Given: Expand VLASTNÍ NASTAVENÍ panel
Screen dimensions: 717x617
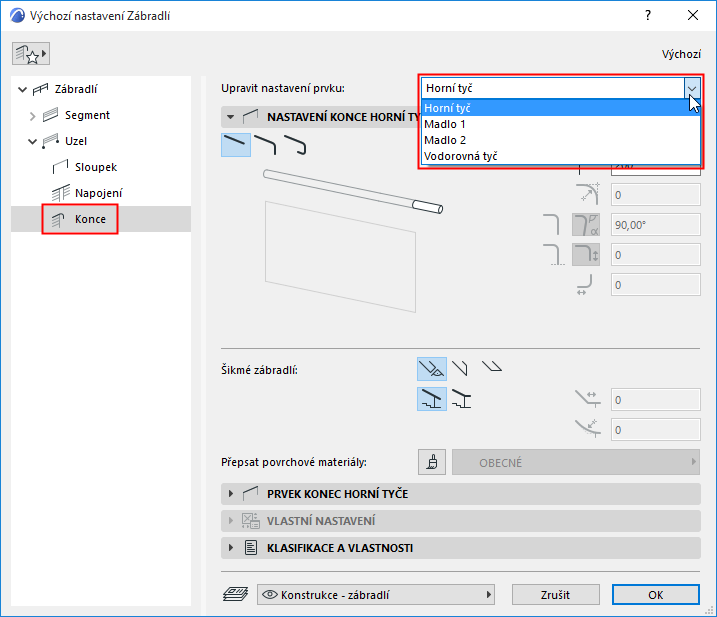Looking at the screenshot, I should click(231, 520).
